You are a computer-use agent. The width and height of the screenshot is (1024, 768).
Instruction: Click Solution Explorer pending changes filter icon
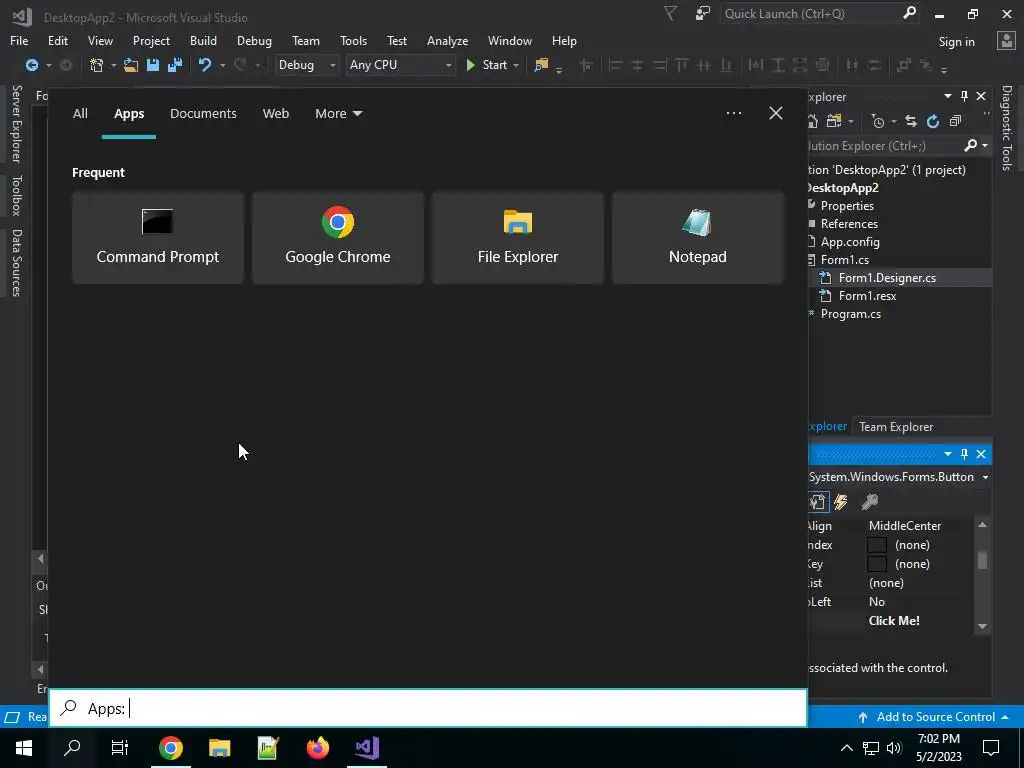878,121
